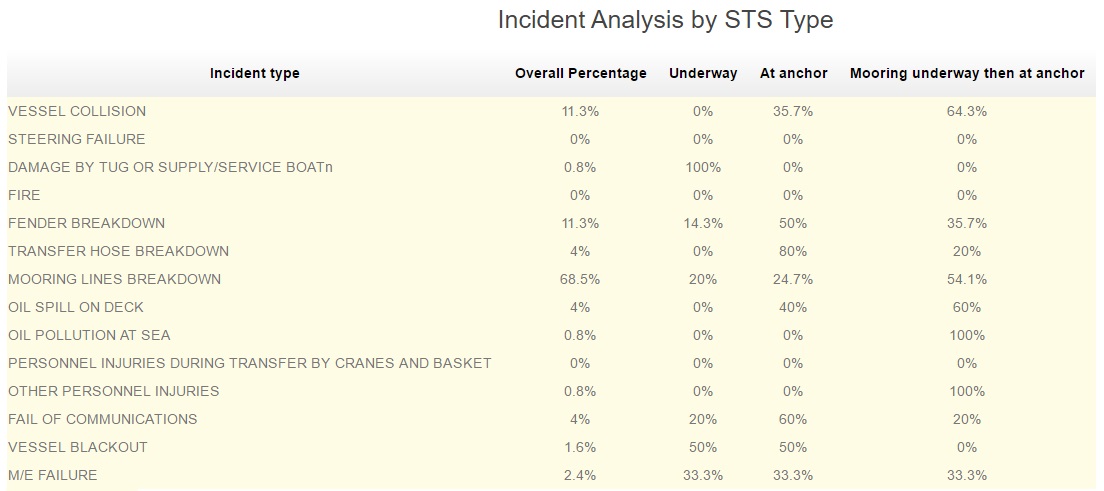
Task: Select the VESSEL COLLISION row label
Action: point(77,111)
